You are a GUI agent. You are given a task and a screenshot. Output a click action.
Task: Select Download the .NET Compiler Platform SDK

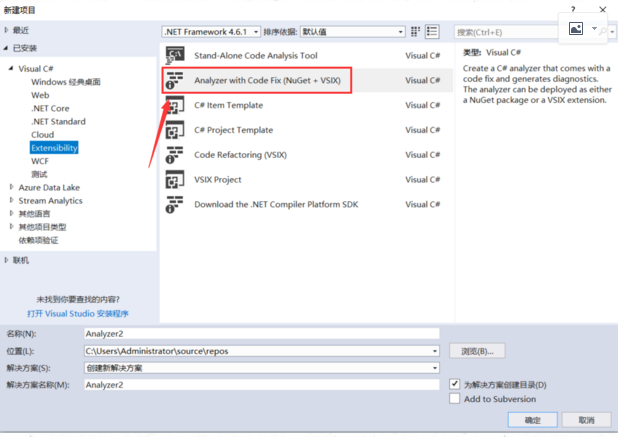(307, 205)
